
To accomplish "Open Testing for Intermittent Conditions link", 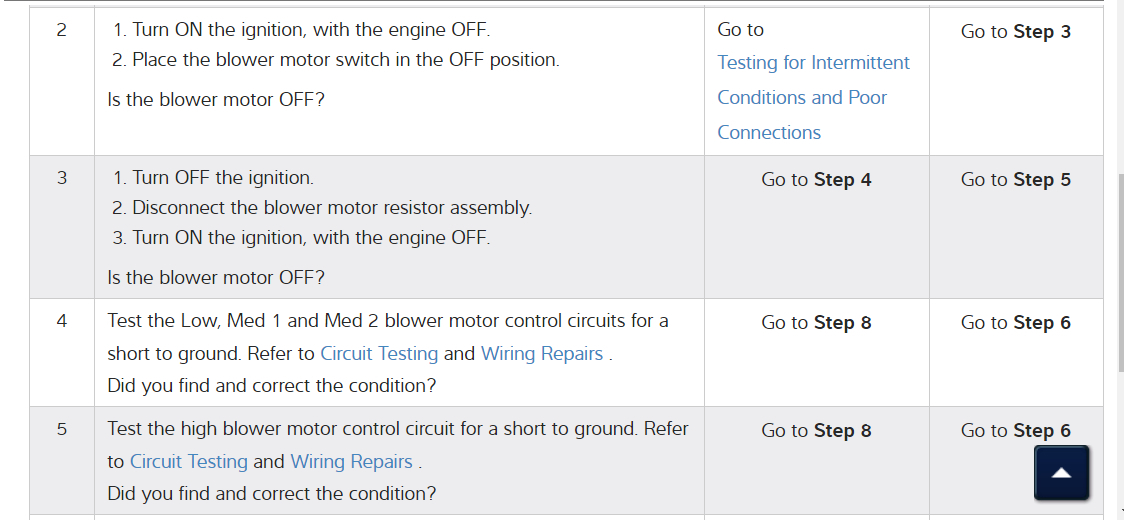I will [813, 63].
